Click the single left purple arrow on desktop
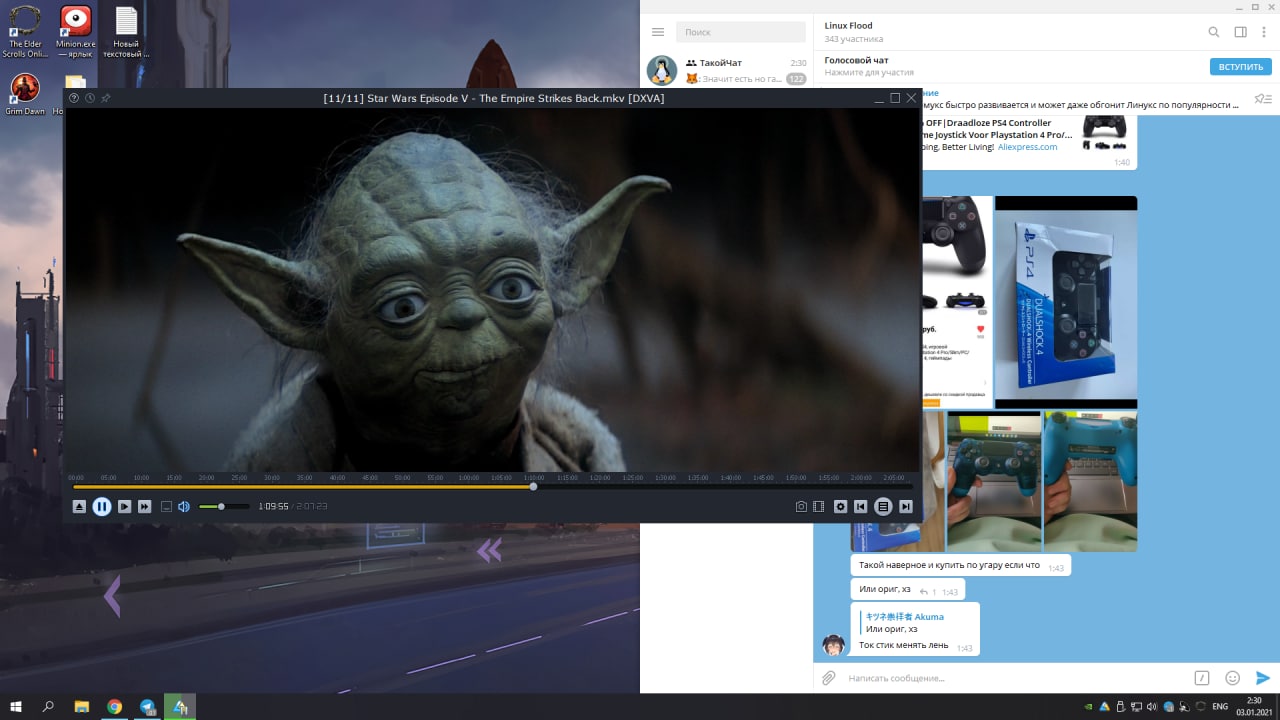The image size is (1280, 720). pyautogui.click(x=112, y=596)
